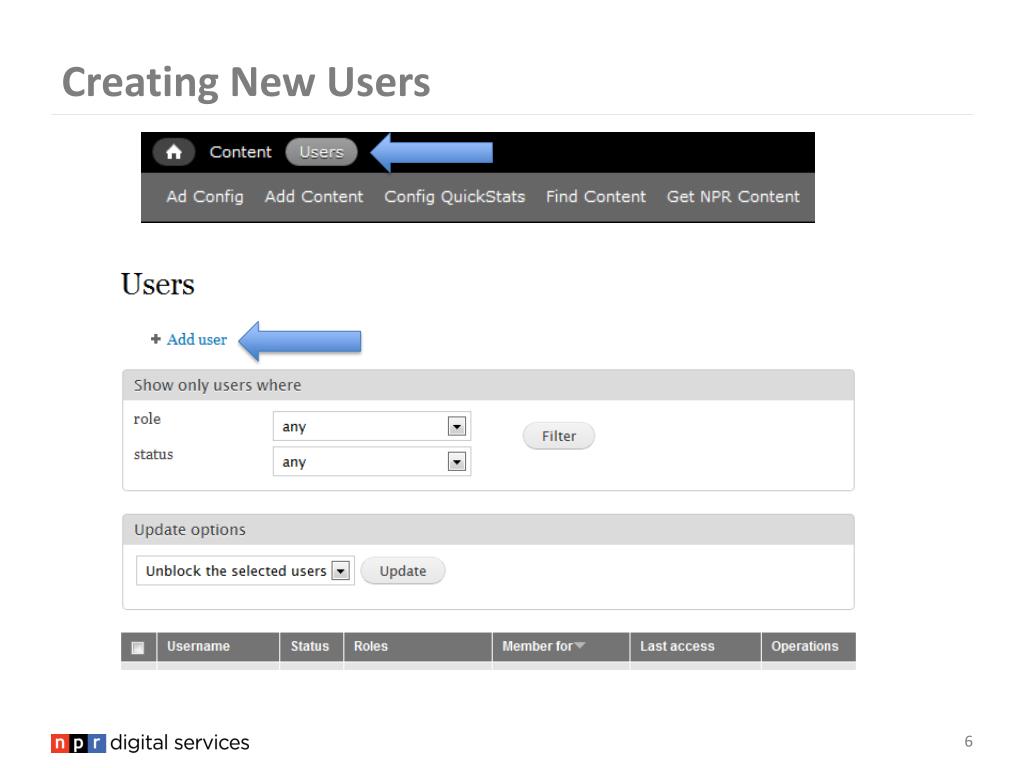Click the Users page heading
1024x768 pixels.
[x=158, y=284]
